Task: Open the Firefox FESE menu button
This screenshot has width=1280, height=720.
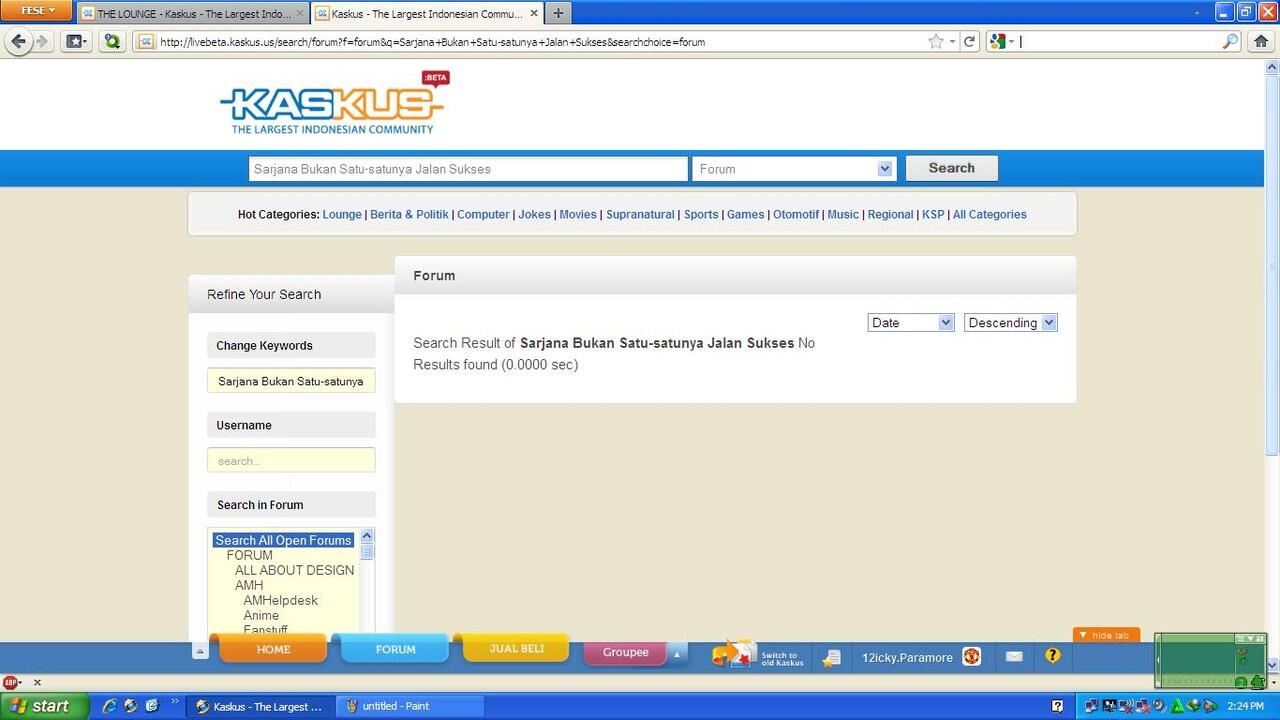Action: coord(36,11)
